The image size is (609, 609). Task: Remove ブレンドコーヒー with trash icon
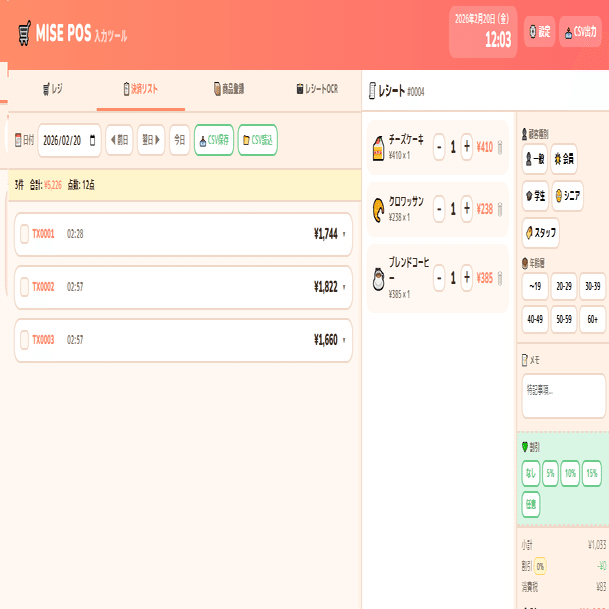pyautogui.click(x=500, y=278)
